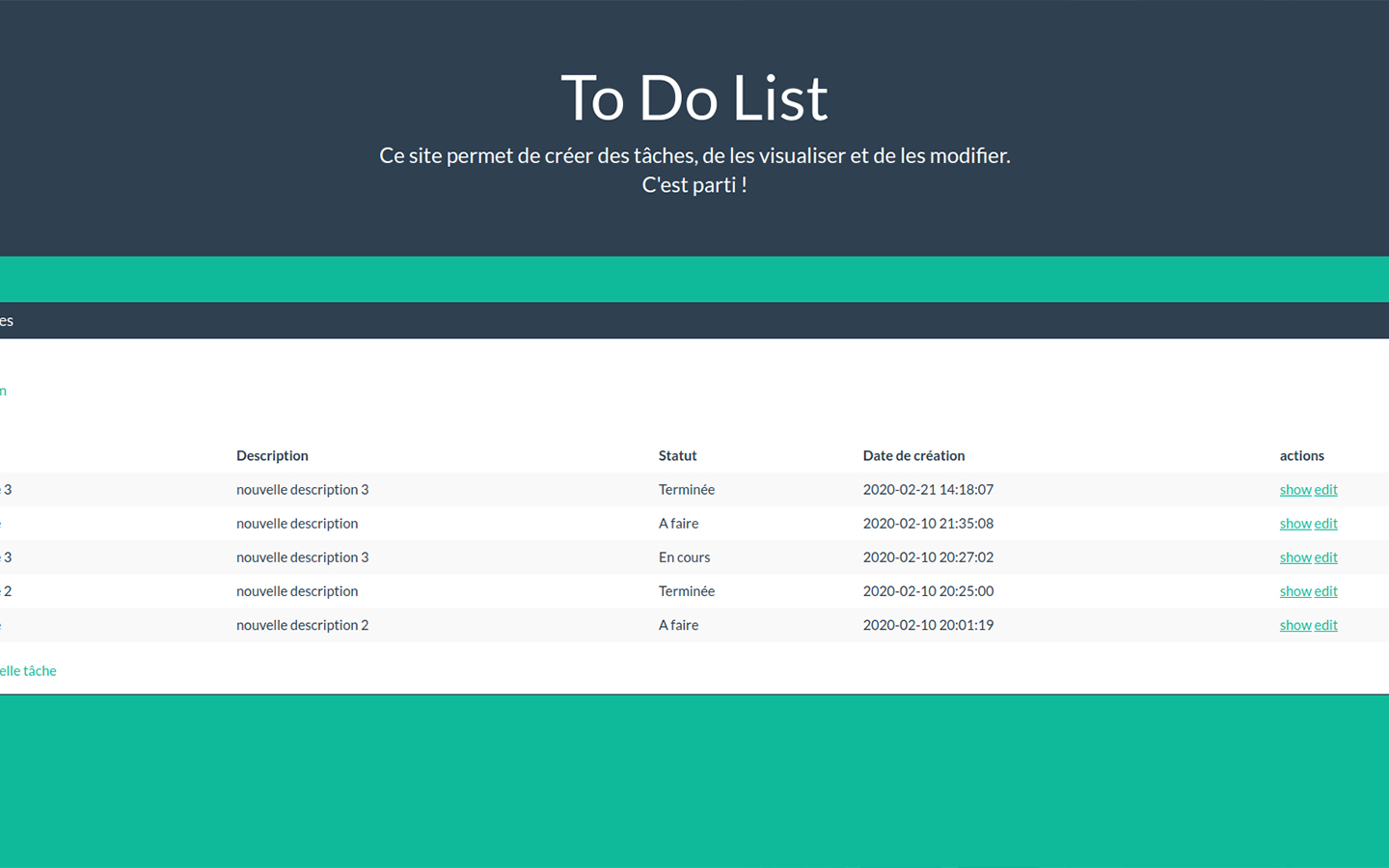Click the Statut column header

point(677,455)
